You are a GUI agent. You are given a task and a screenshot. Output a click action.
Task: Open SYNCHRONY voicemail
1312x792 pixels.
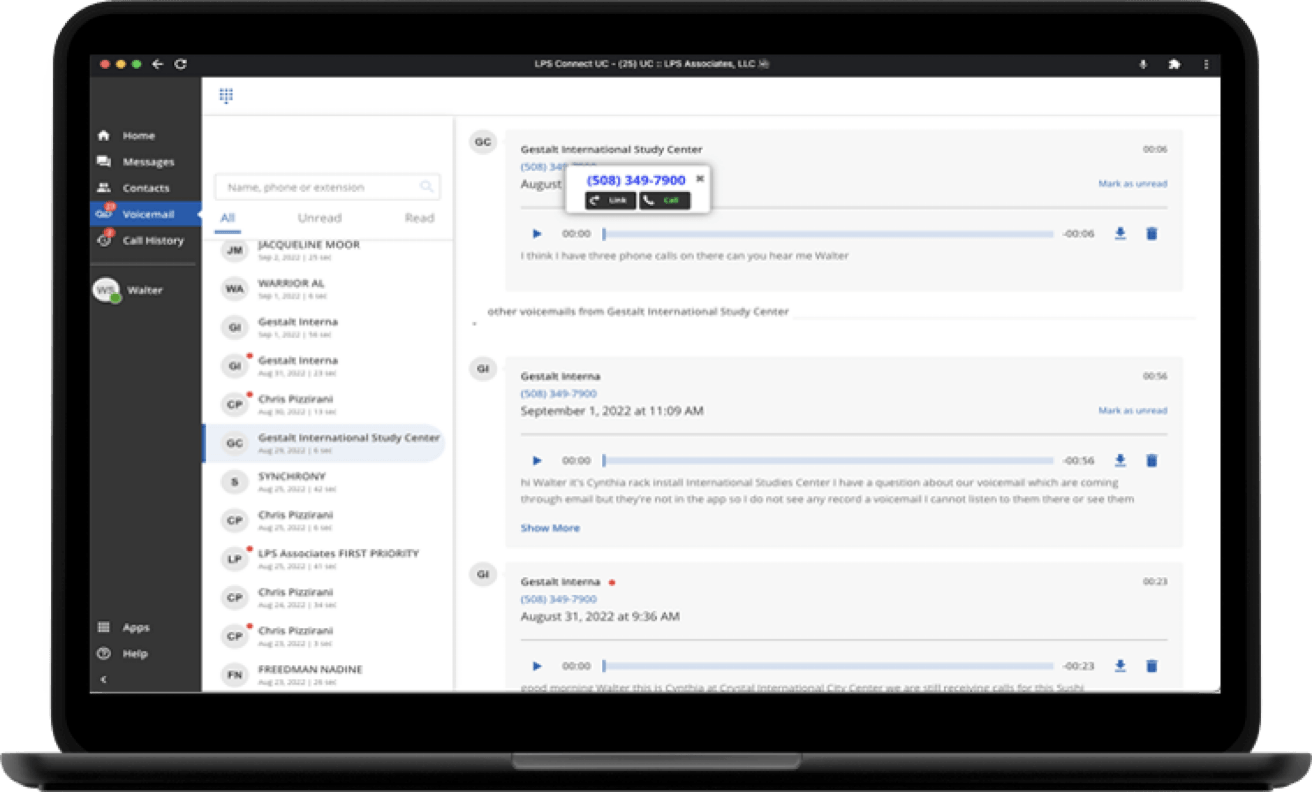(x=328, y=482)
